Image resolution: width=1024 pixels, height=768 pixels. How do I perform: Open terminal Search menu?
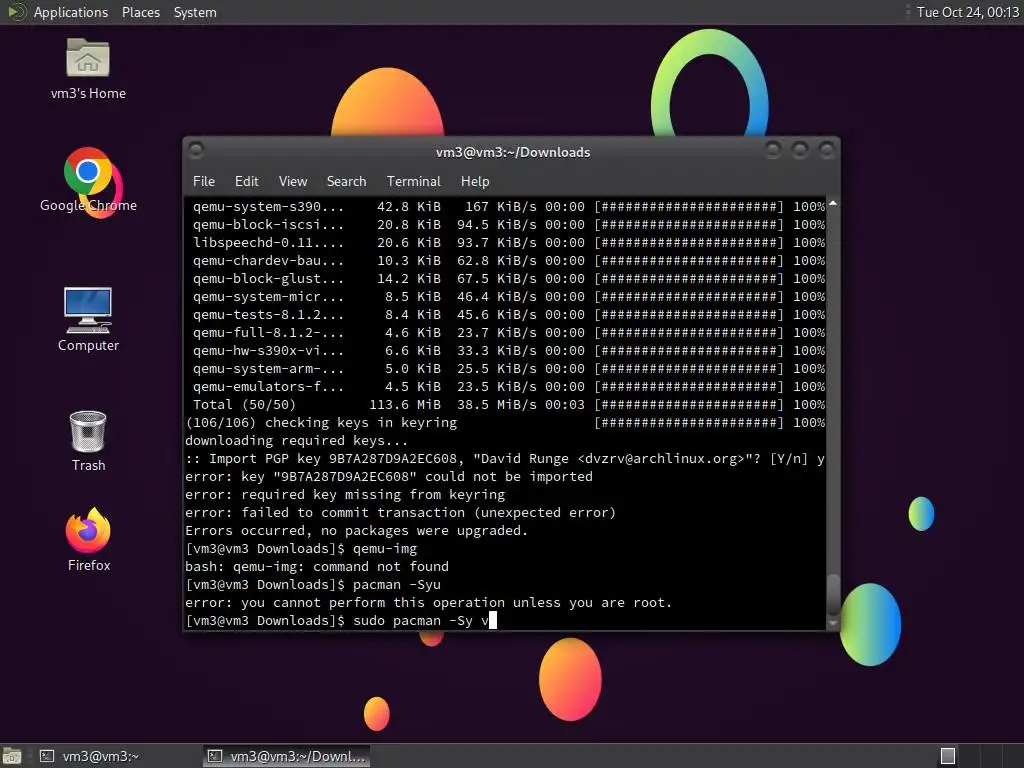(346, 182)
